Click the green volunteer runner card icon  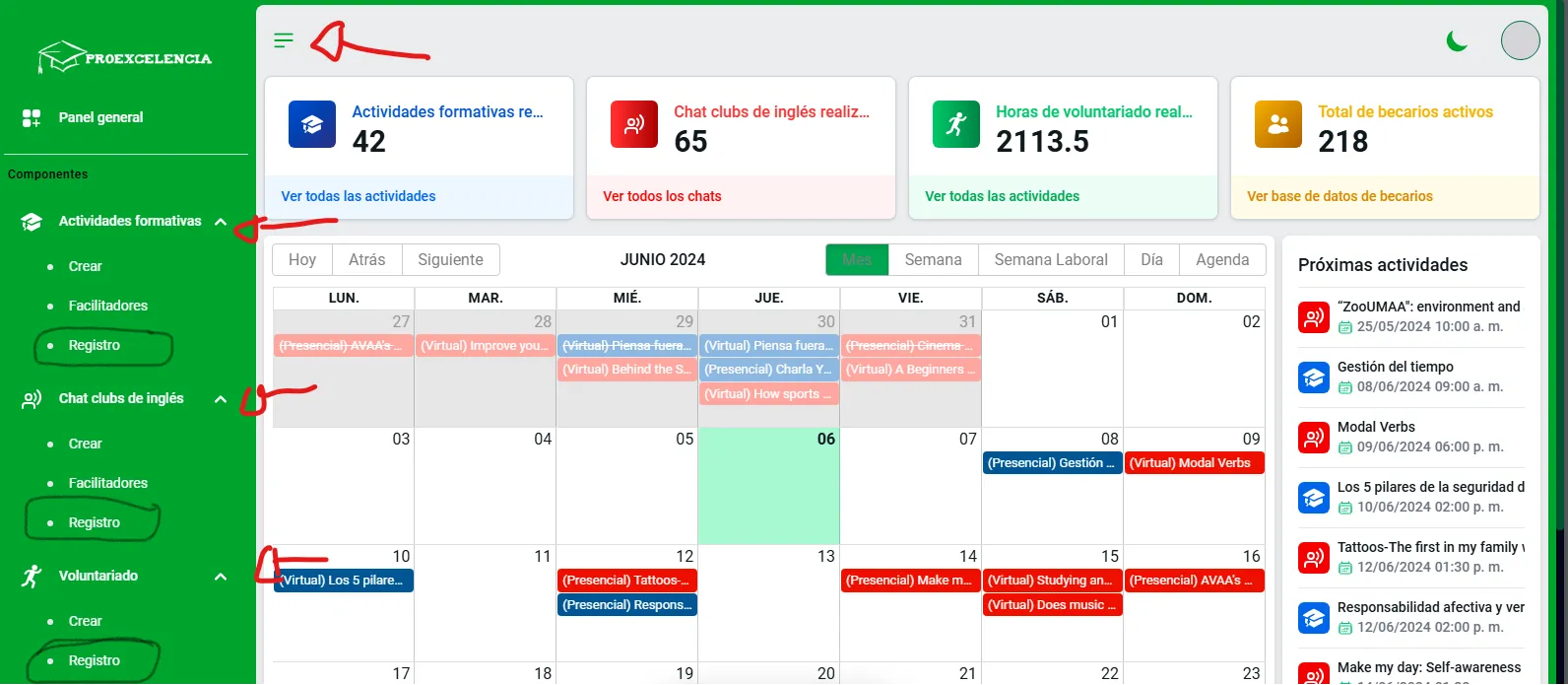point(956,124)
